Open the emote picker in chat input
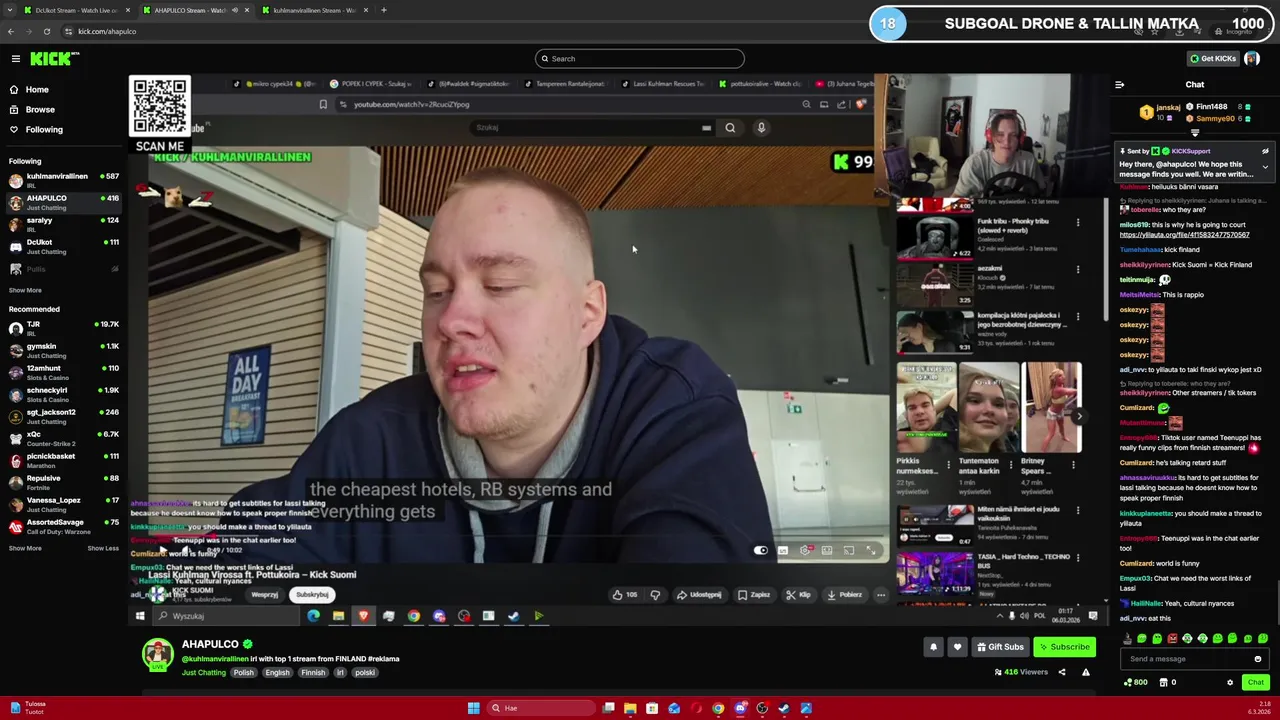 (1258, 659)
